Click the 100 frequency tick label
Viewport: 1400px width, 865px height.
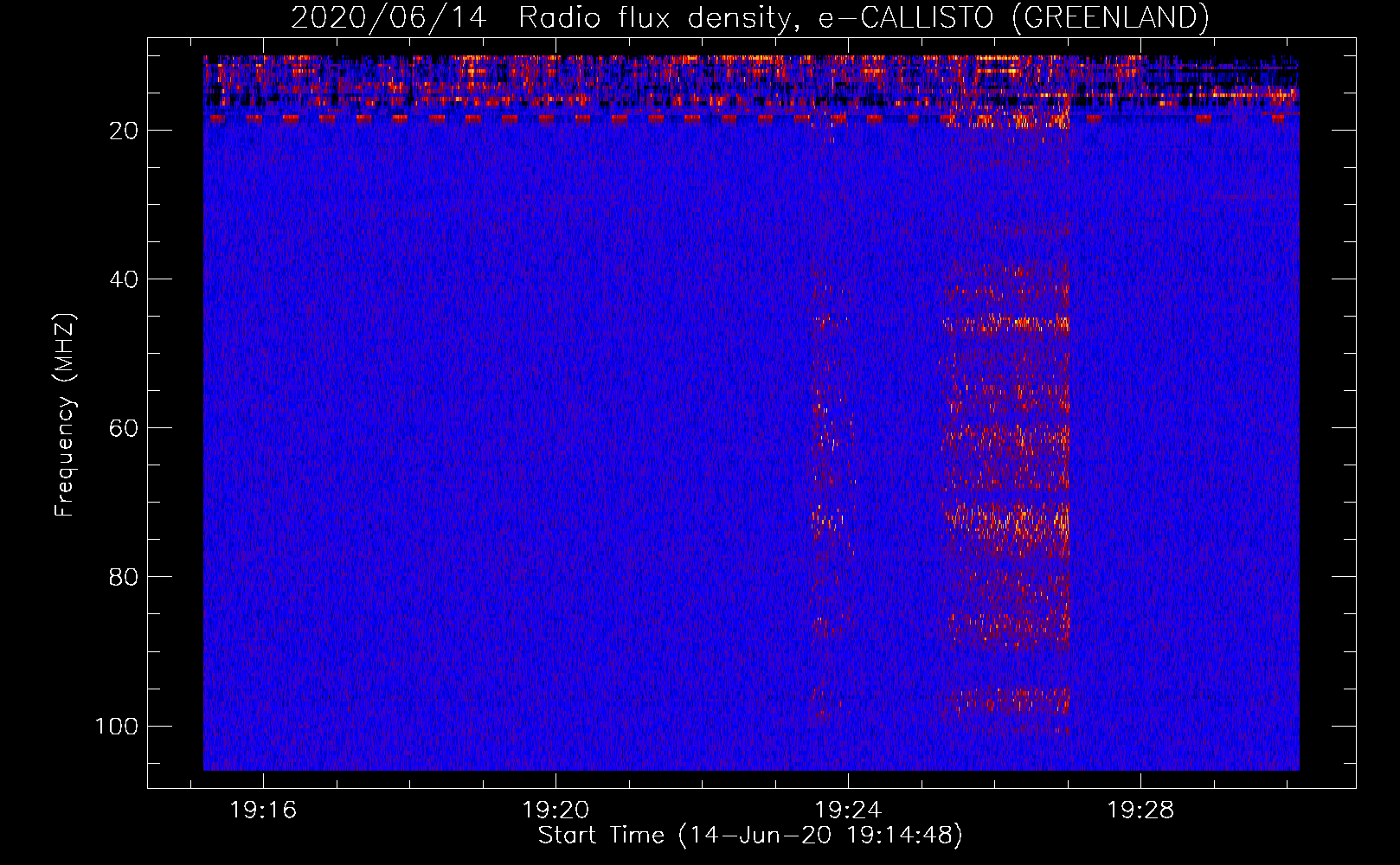[x=117, y=726]
